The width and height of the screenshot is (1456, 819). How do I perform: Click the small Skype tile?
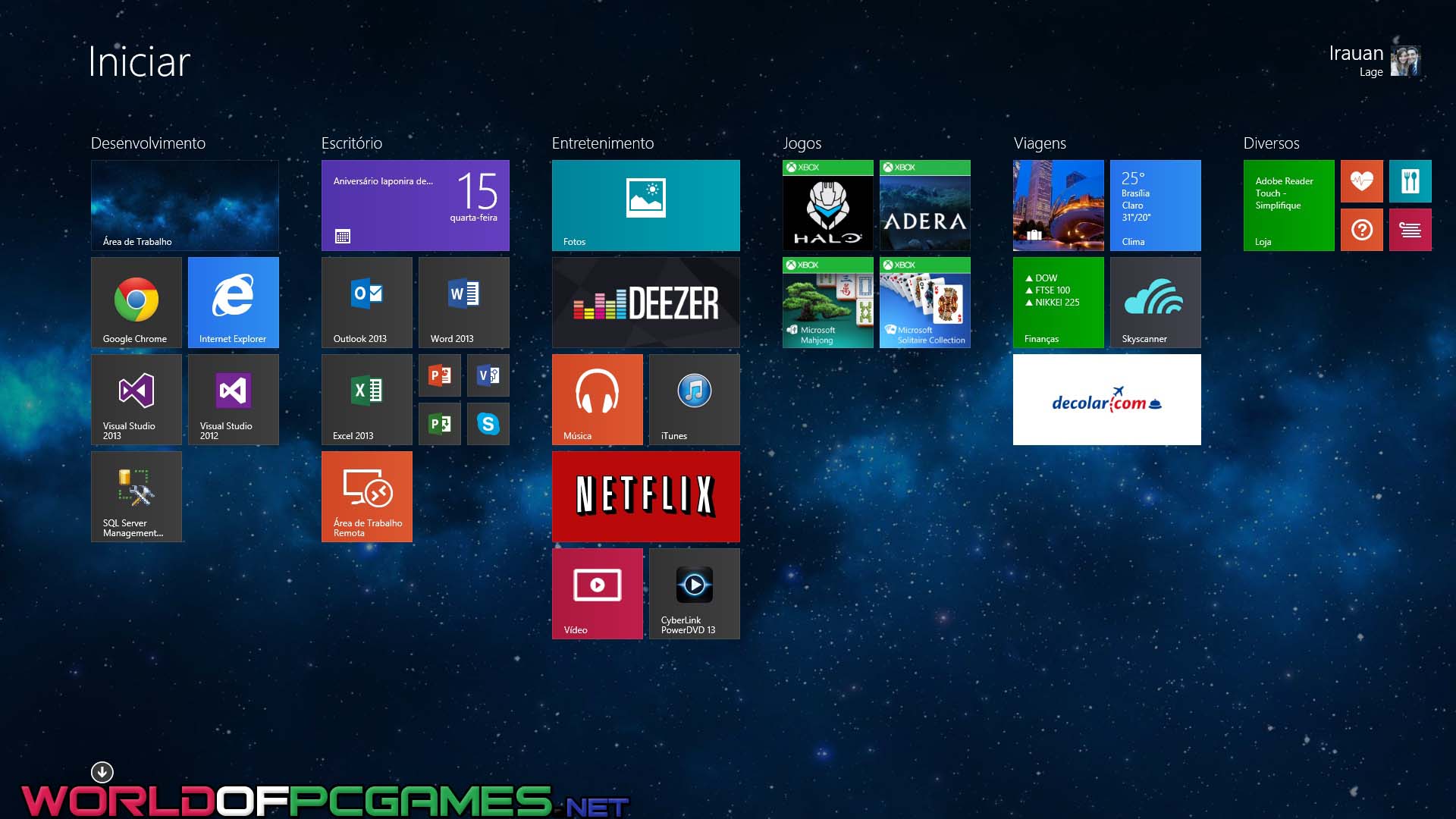click(488, 423)
